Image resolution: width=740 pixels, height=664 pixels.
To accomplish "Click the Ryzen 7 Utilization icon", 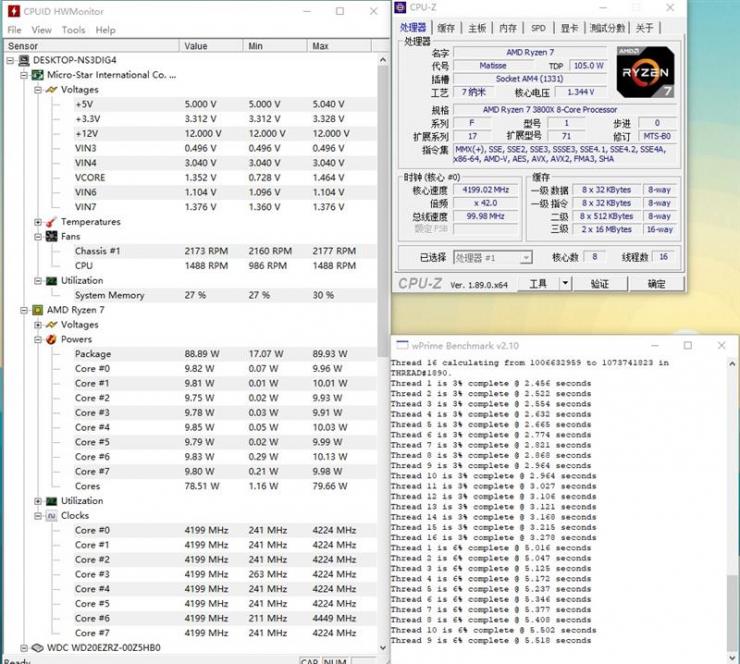I will [51, 501].
